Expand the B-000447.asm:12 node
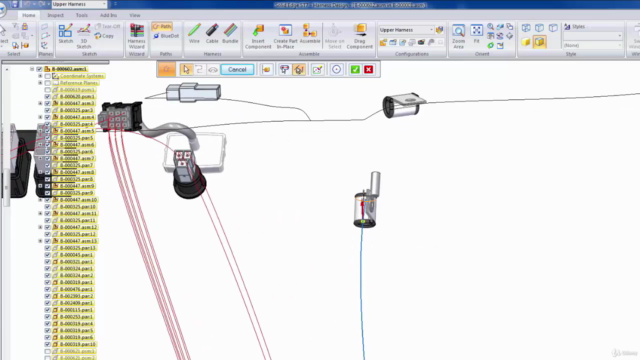Screen dimensions: 640x360 coord(40,227)
